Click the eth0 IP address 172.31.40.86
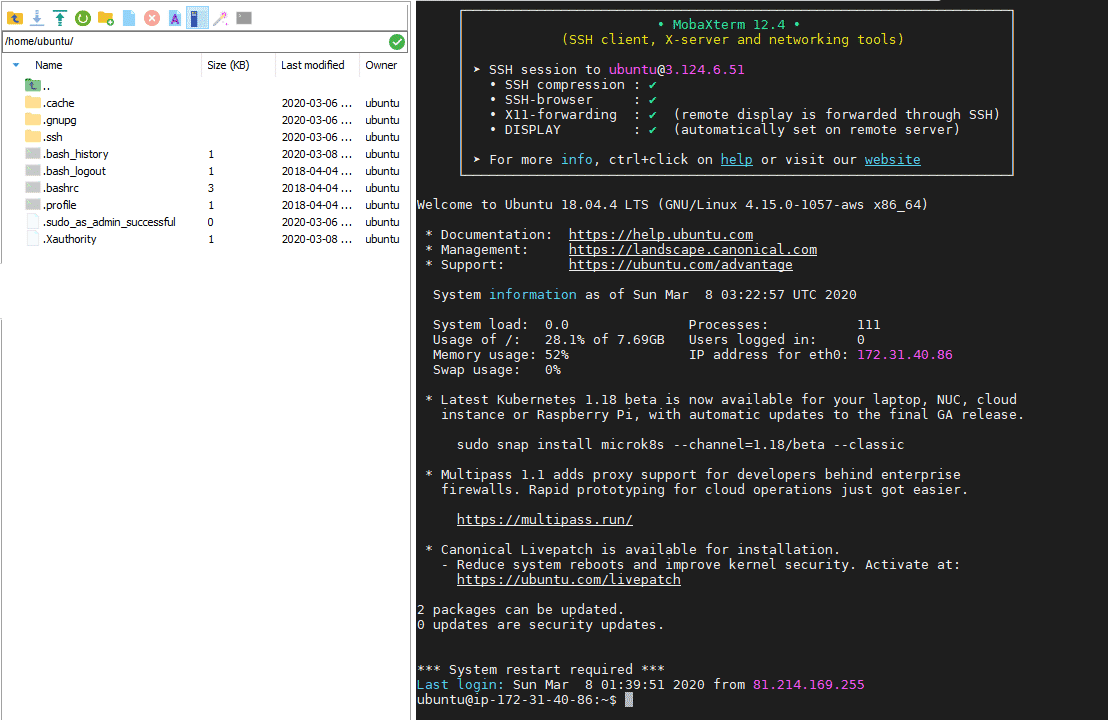 coord(904,355)
